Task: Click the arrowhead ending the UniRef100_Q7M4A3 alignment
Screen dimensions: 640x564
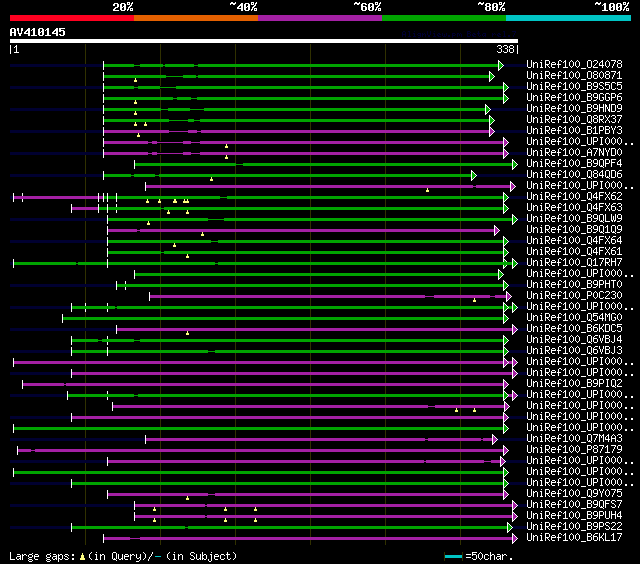Action: pyautogui.click(x=495, y=440)
